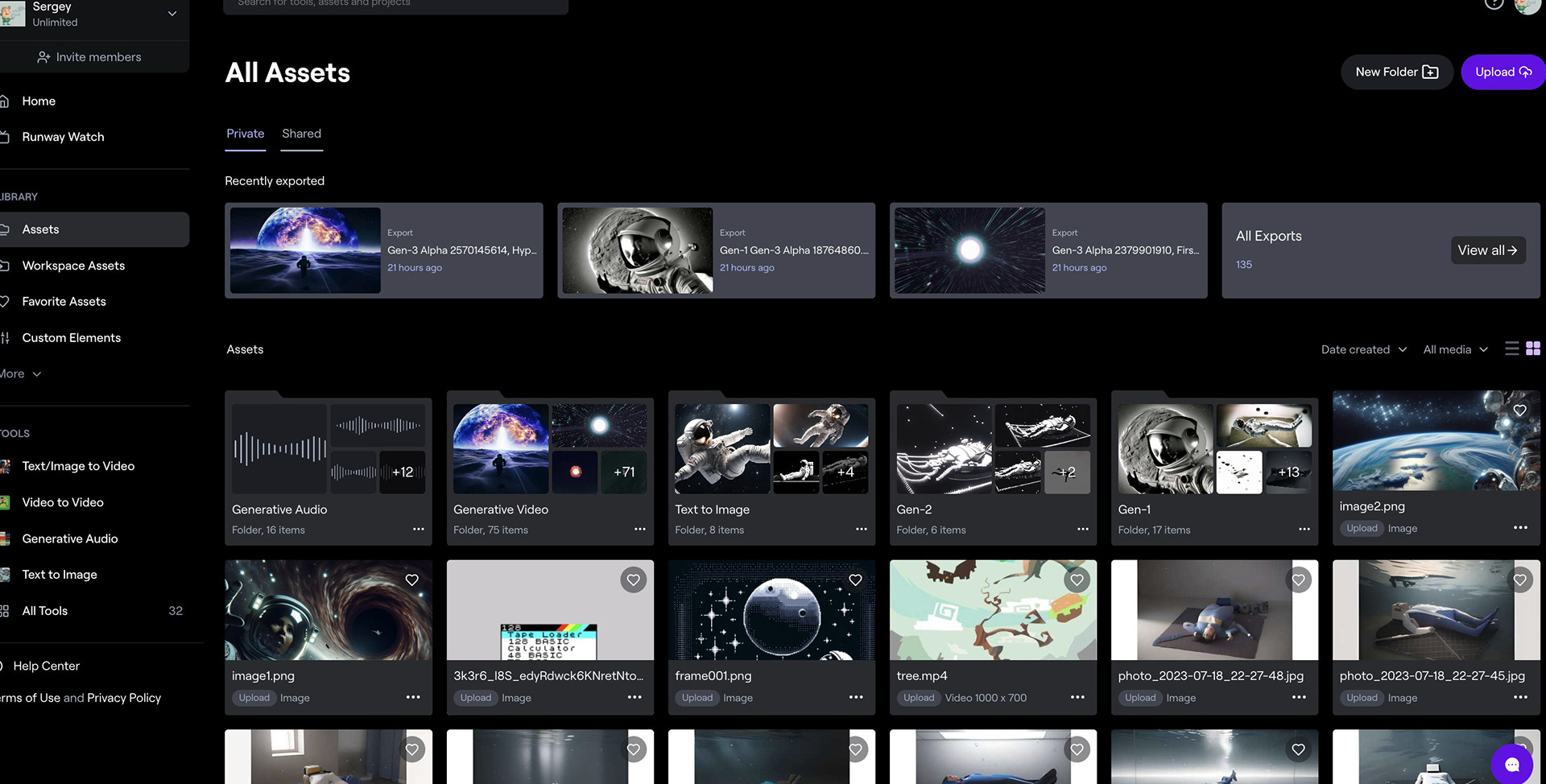The width and height of the screenshot is (1546, 784).
Task: Favorite image2.png with heart icon
Action: 1519,411
